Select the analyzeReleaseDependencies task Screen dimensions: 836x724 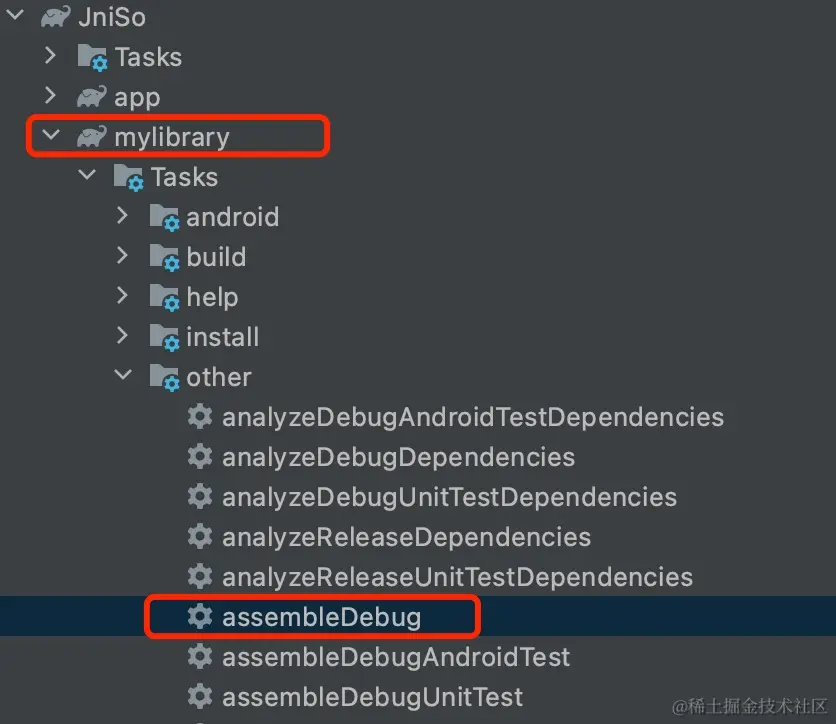click(406, 537)
